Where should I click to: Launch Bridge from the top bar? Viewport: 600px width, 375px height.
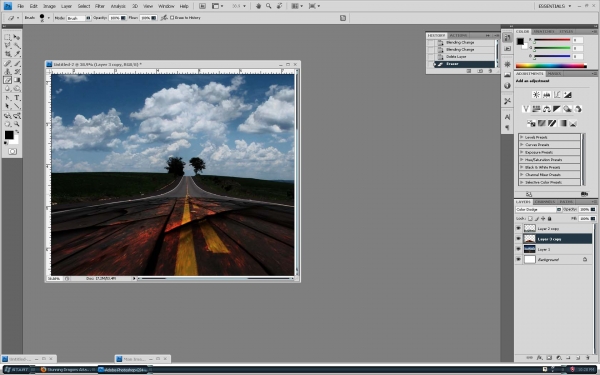202,6
